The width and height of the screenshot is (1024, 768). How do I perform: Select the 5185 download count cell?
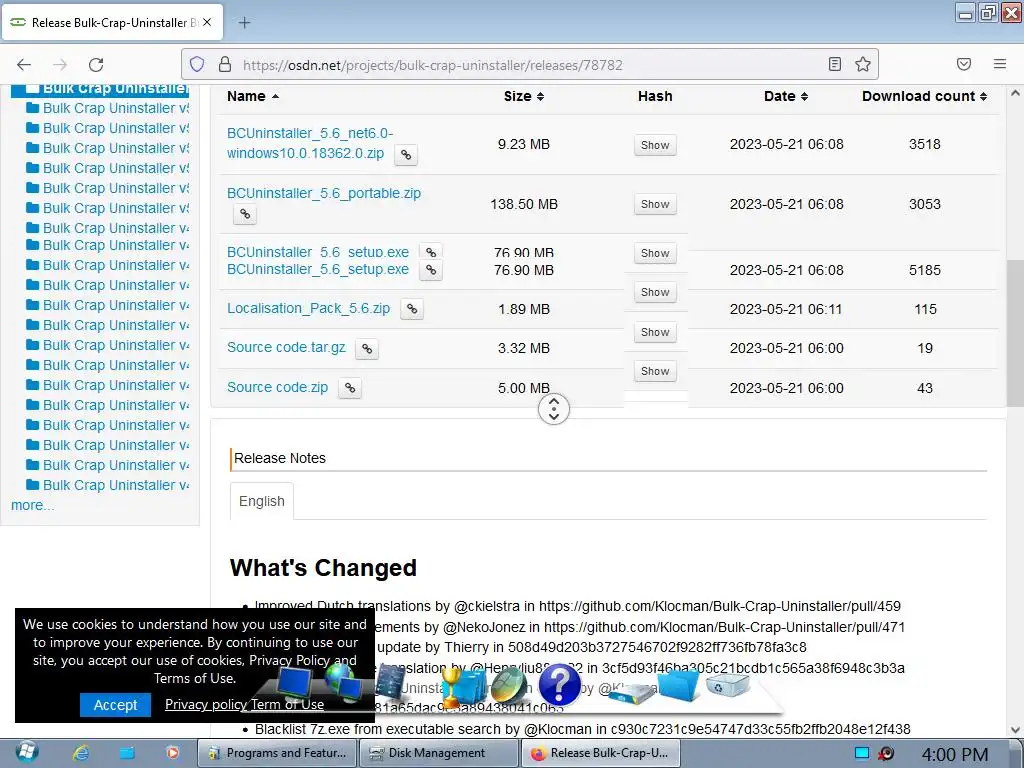tap(925, 270)
